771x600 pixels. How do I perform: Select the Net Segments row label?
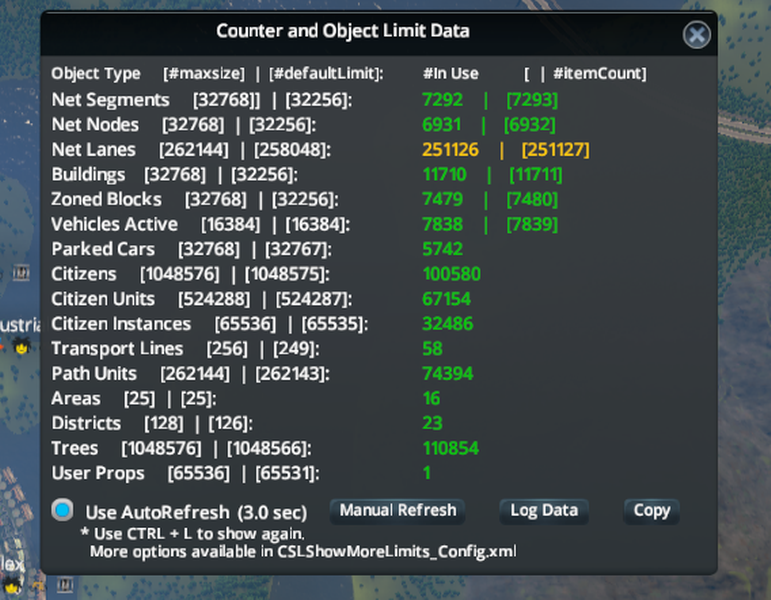click(110, 100)
